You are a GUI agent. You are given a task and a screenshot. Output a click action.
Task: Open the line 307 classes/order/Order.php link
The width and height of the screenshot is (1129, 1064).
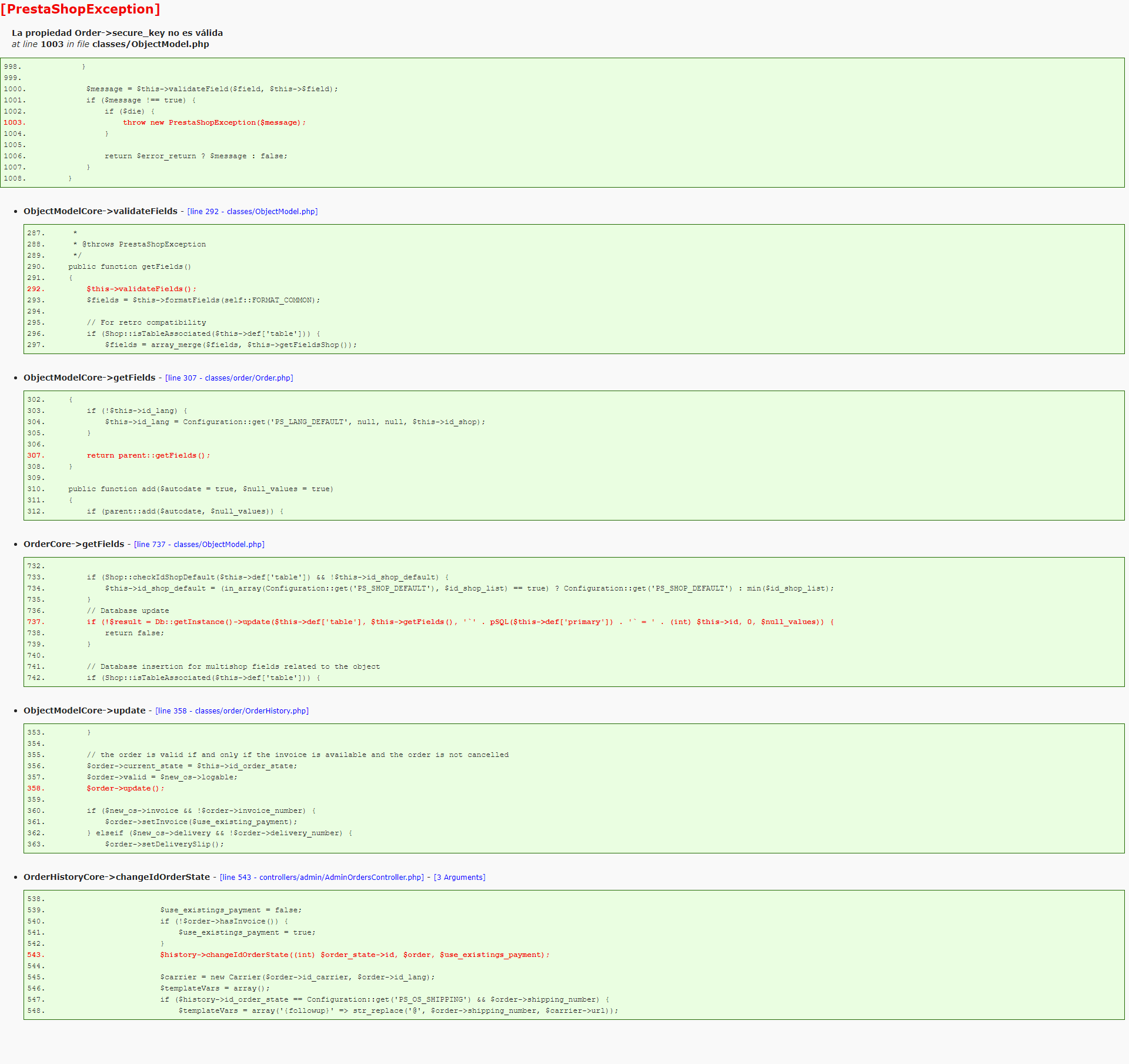click(x=229, y=378)
